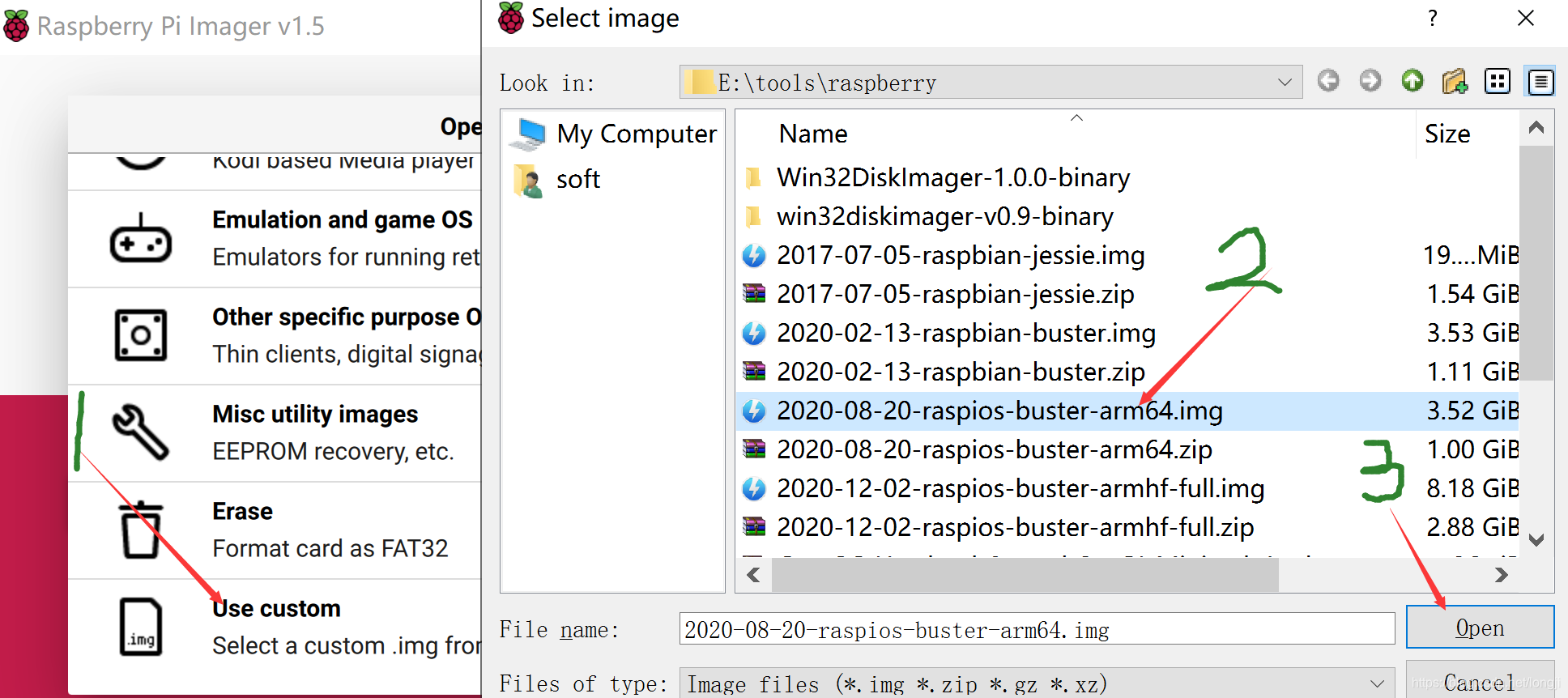Click the Use custom .img file icon
The image size is (1568, 698).
click(140, 626)
